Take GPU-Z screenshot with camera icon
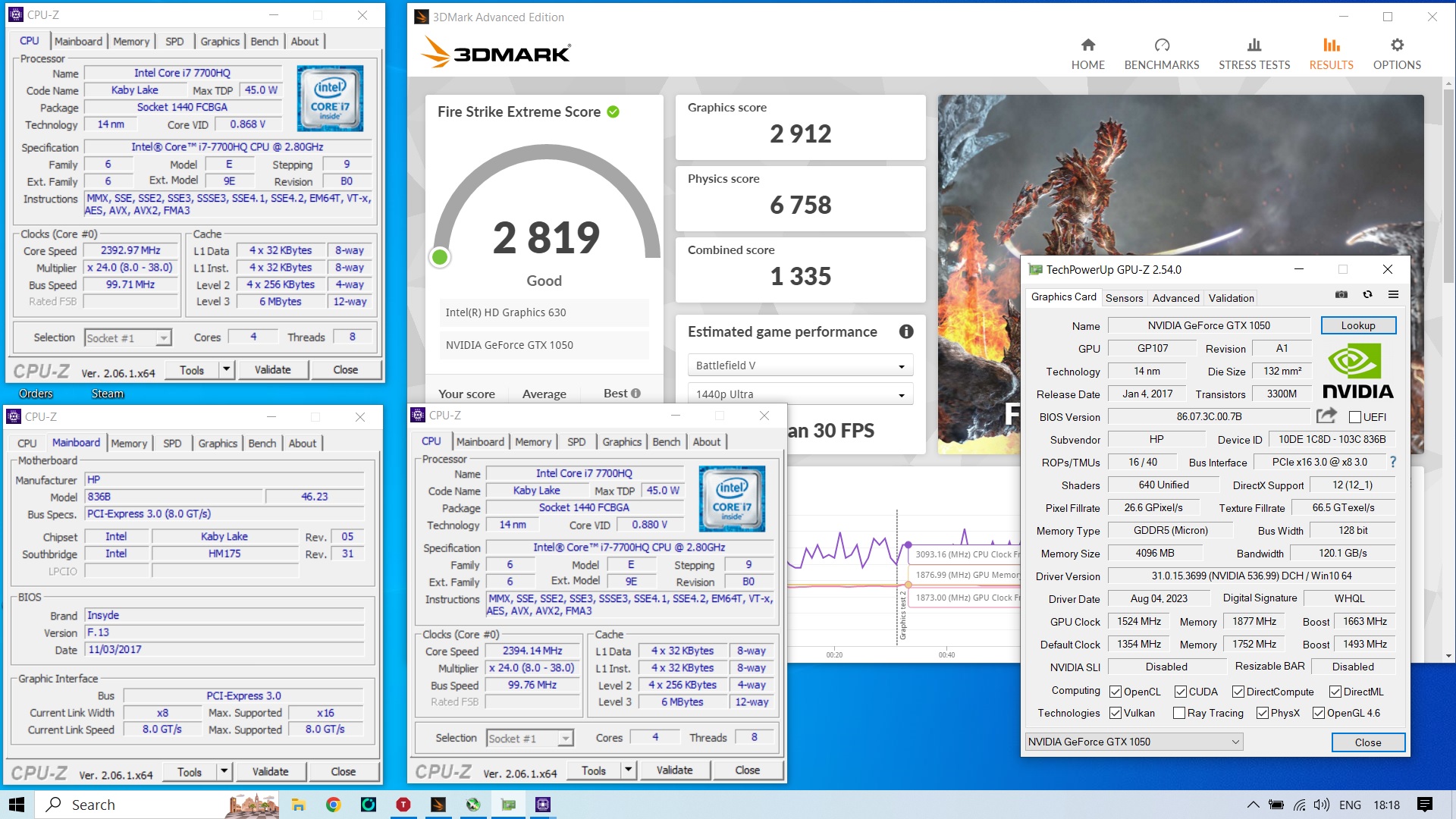 click(1341, 295)
